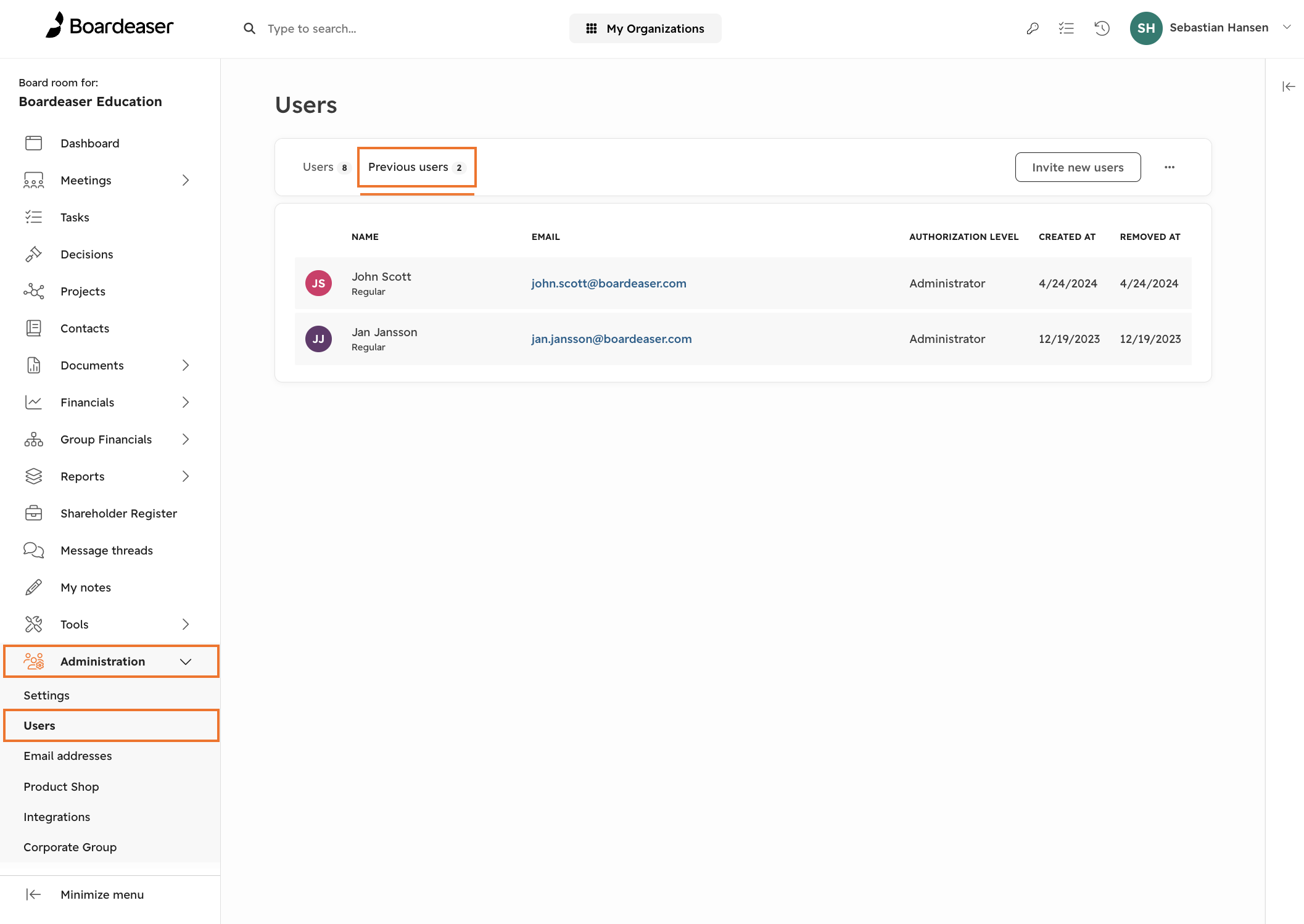The image size is (1304, 924).
Task: Click Jan Jansson's created date 12/19/2023
Action: pos(1069,339)
